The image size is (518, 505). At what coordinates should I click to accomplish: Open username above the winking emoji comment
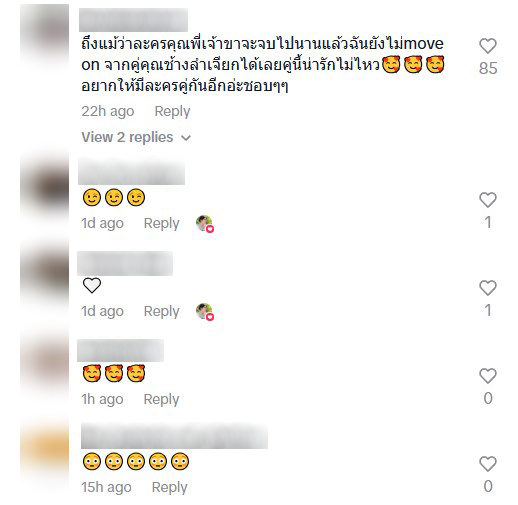coord(131,172)
